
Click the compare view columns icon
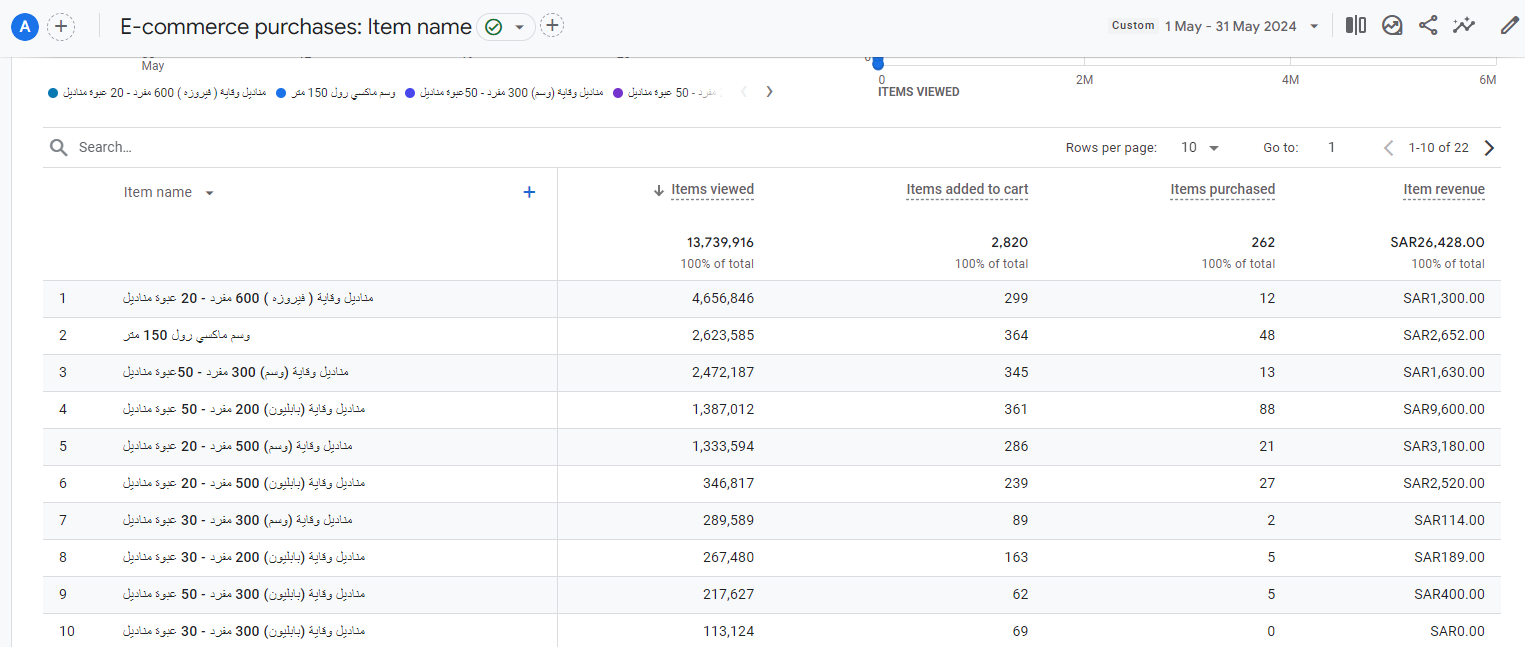pyautogui.click(x=1355, y=26)
